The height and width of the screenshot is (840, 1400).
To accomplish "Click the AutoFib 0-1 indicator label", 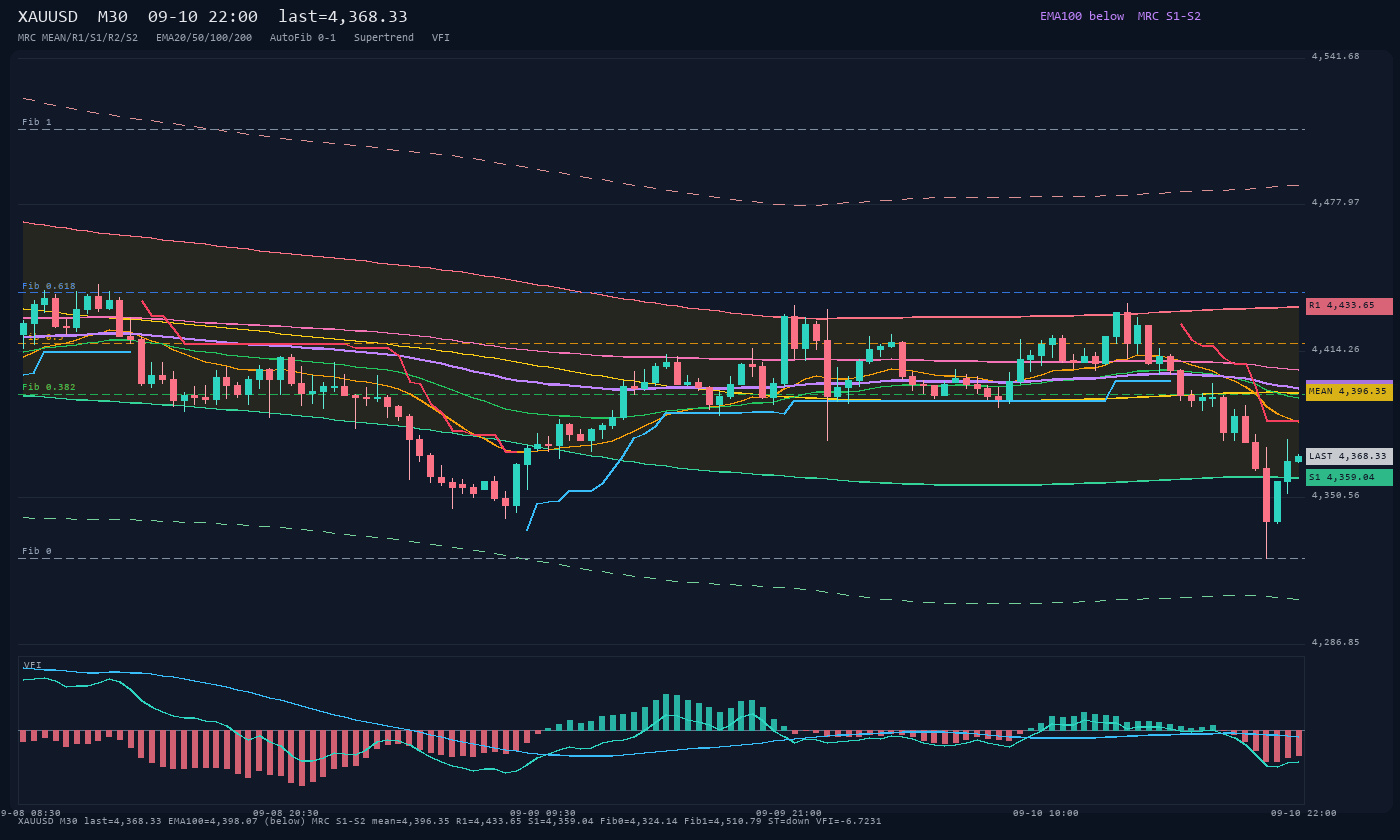I will pyautogui.click(x=303, y=37).
